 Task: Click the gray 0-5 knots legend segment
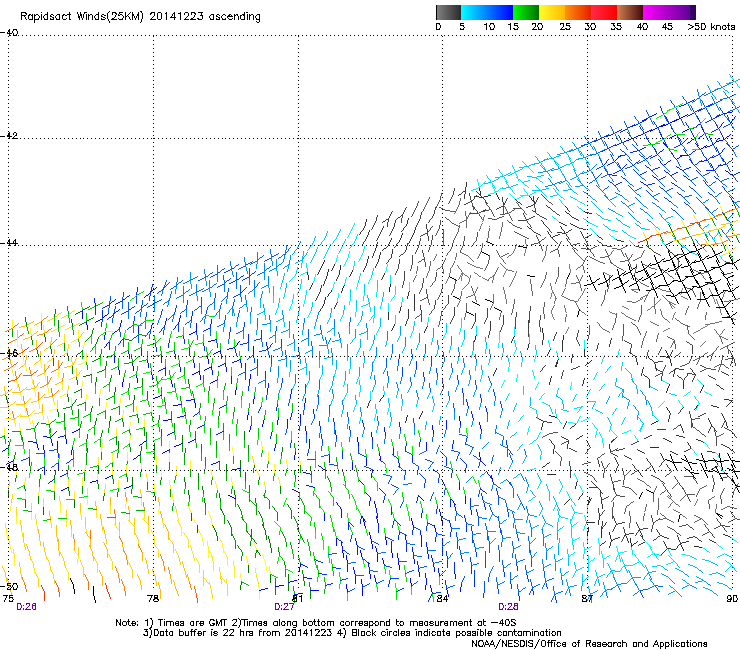[448, 12]
